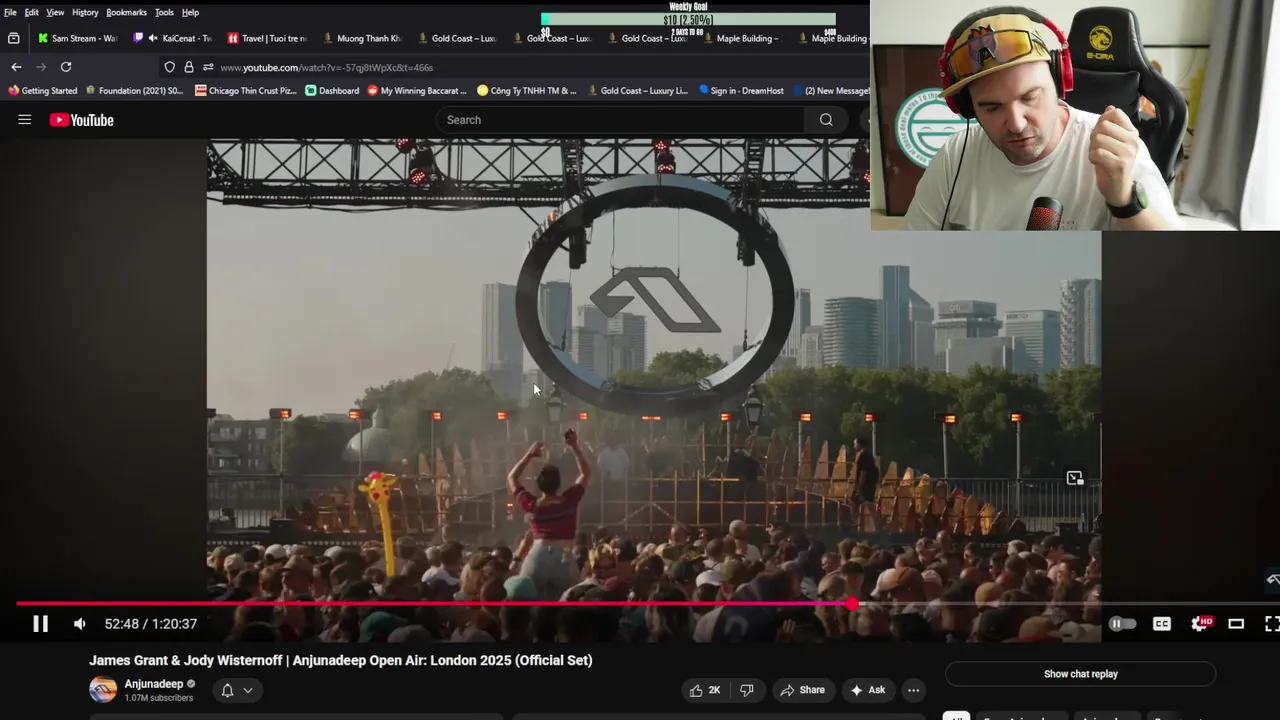Toggle closed captions CC button
This screenshot has width=1280, height=720.
pyautogui.click(x=1162, y=624)
